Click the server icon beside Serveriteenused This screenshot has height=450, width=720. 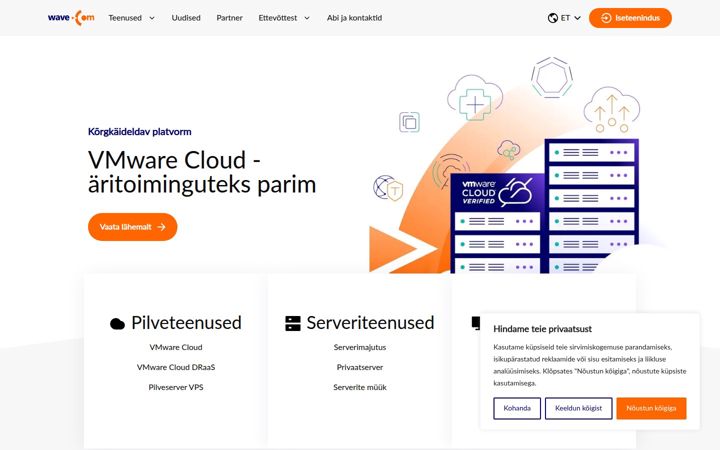[292, 323]
